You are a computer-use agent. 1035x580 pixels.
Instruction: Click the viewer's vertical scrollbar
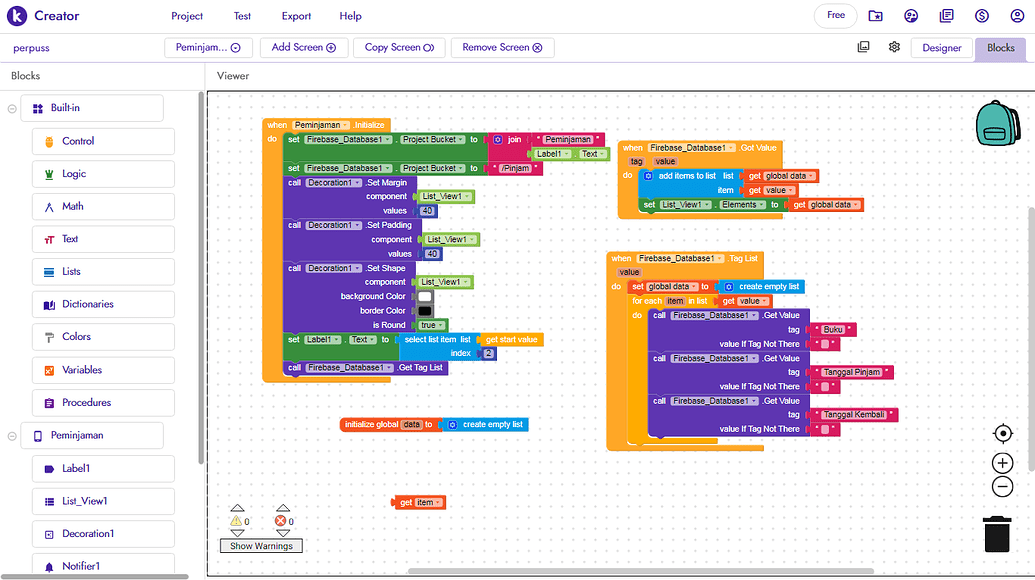pos(1031,339)
